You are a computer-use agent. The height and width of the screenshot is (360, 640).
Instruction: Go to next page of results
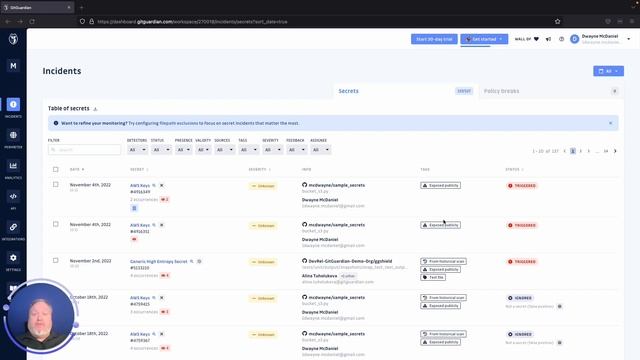tap(615, 151)
